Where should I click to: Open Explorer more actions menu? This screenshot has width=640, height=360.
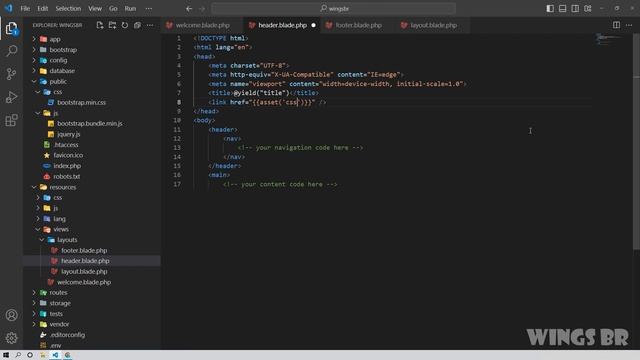pos(150,25)
